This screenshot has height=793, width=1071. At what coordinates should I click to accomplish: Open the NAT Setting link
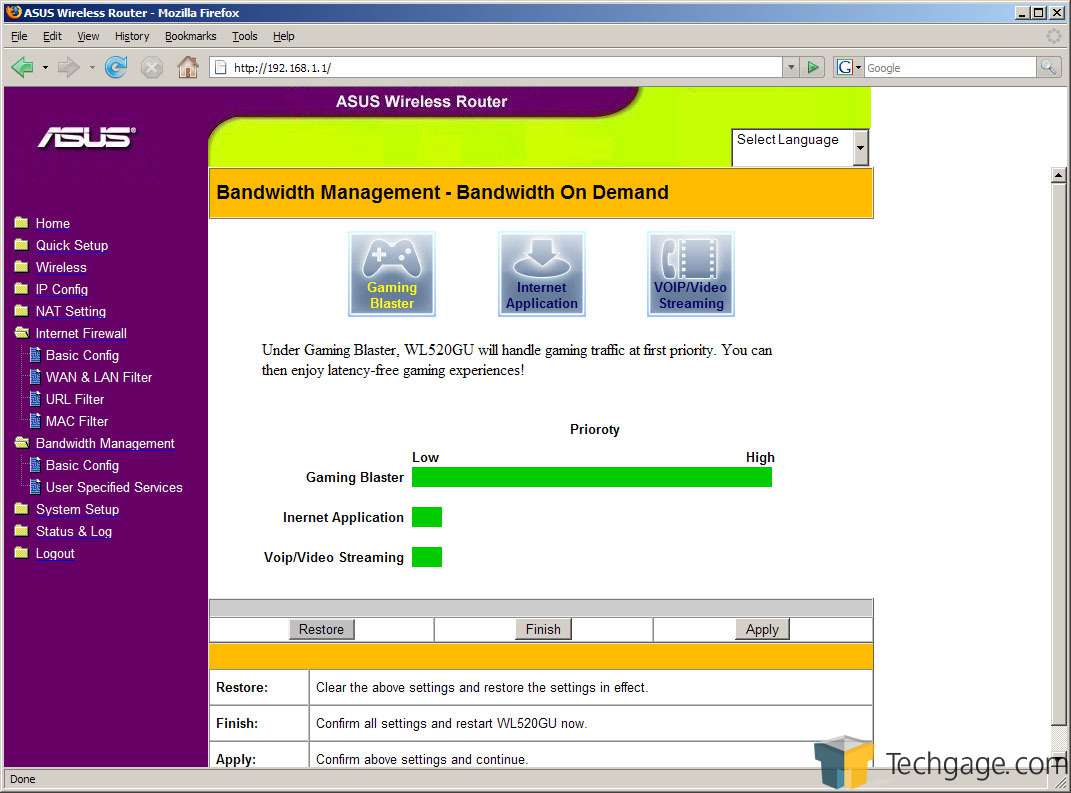(x=70, y=311)
